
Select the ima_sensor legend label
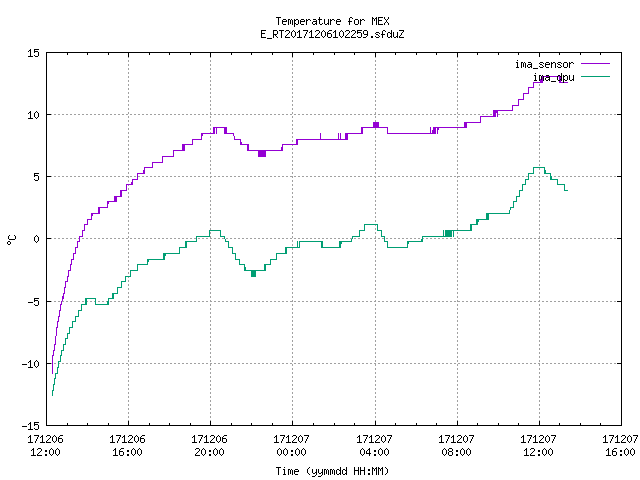pos(544,64)
